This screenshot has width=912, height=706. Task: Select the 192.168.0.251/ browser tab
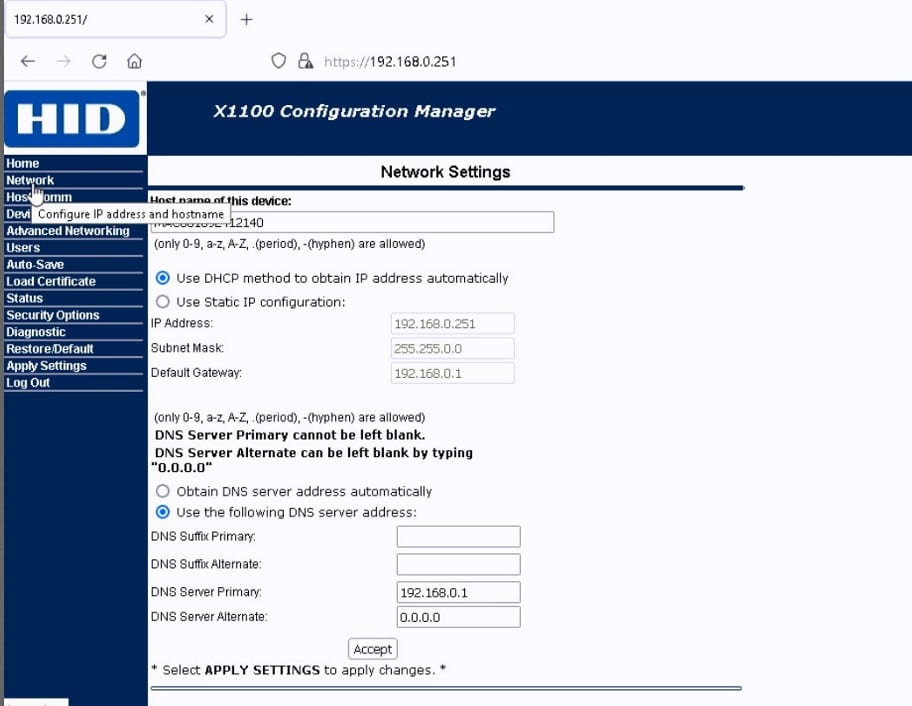coord(115,19)
